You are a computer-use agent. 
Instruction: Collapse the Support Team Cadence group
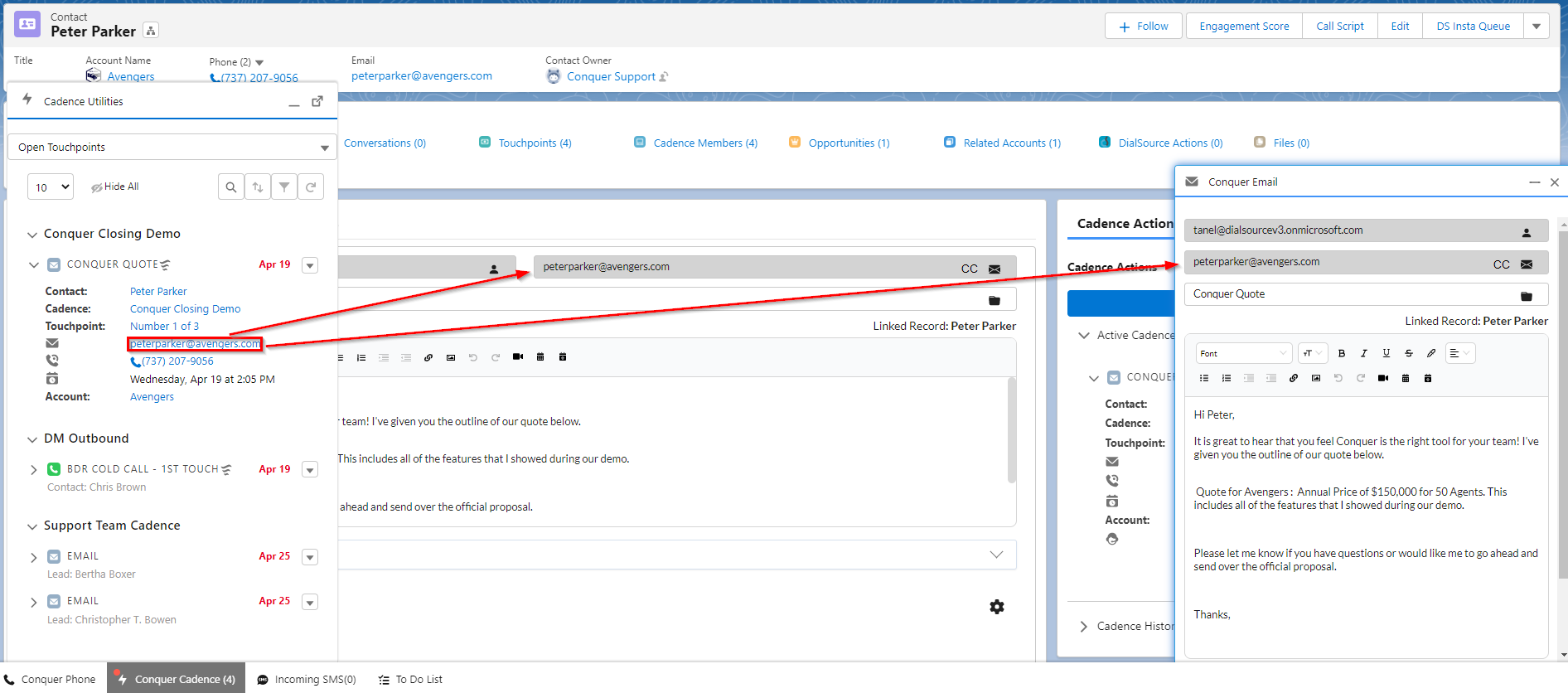(x=32, y=526)
